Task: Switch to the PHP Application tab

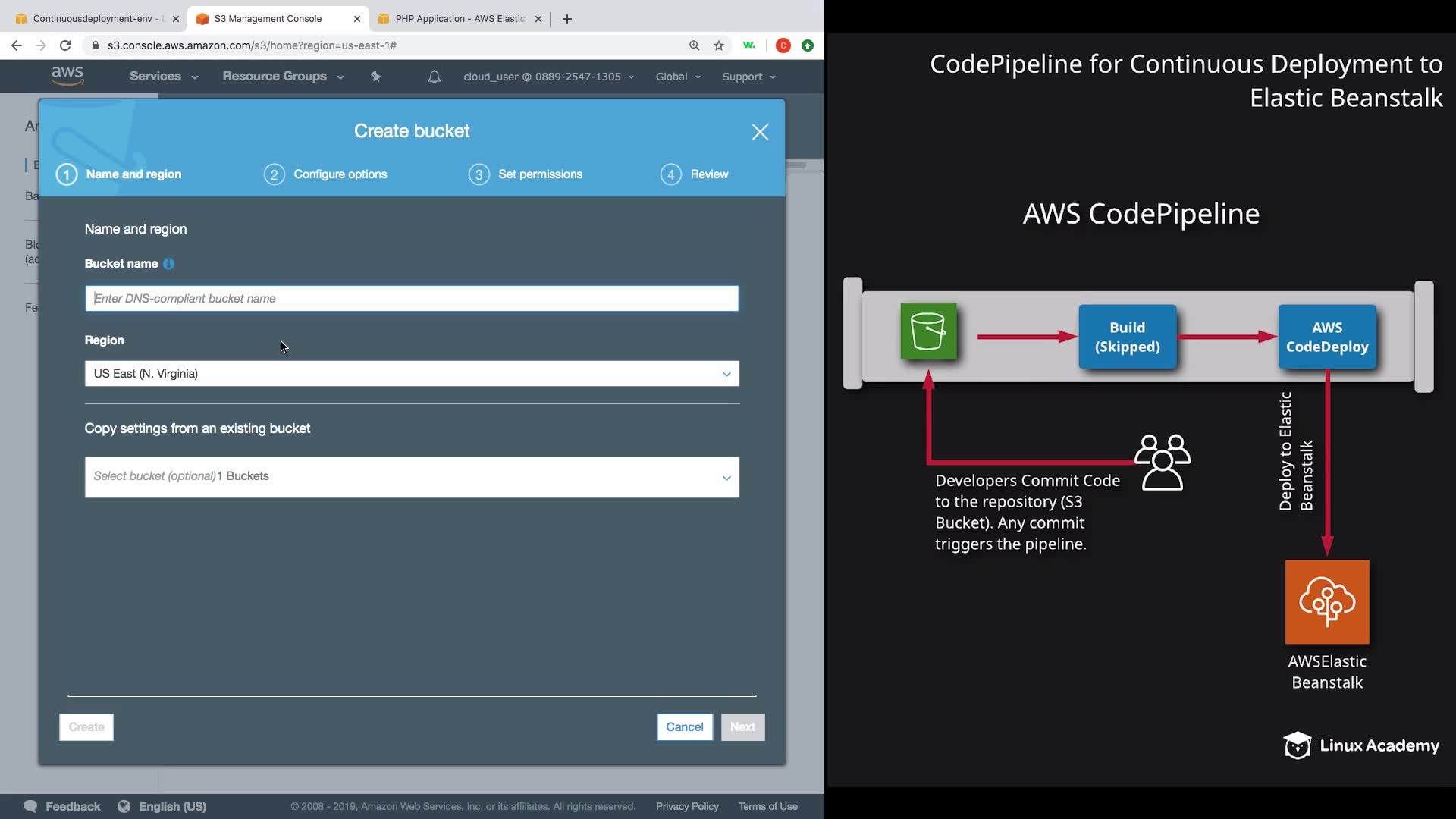Action: tap(459, 19)
